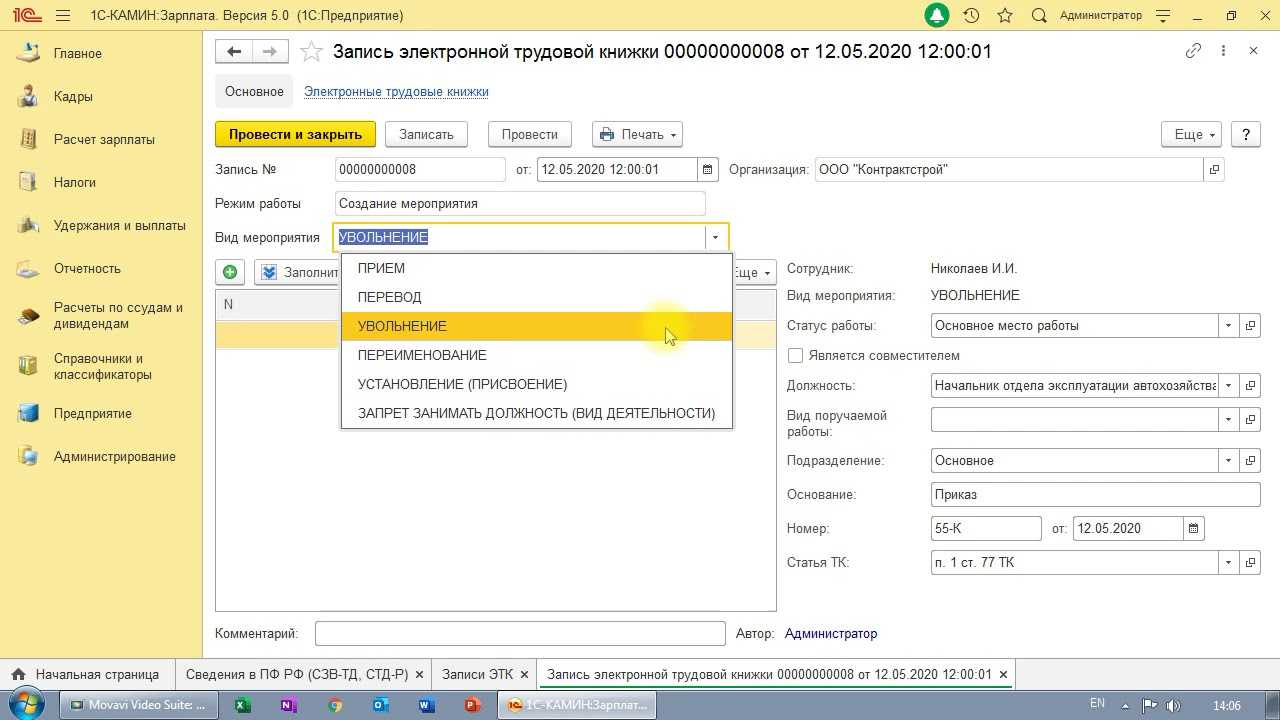Open calendar picker for record date

pos(708,170)
